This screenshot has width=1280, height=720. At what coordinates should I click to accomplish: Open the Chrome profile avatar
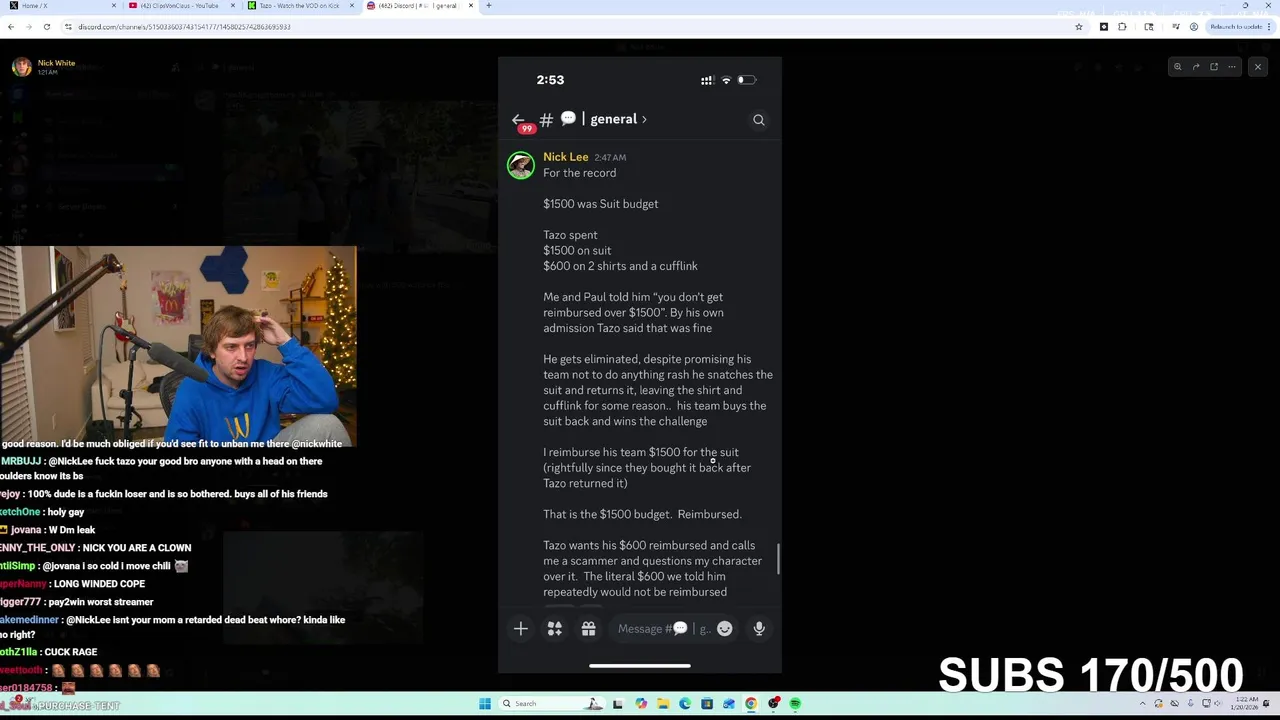click(1193, 27)
